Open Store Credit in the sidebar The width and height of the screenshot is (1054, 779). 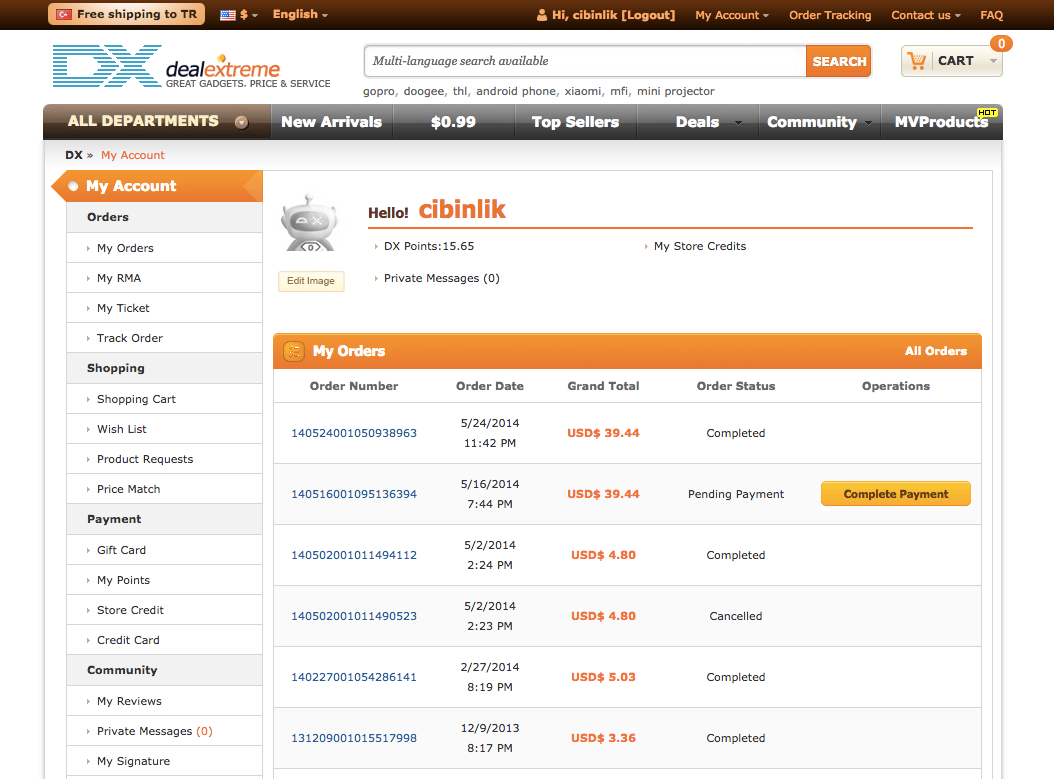click(130, 610)
